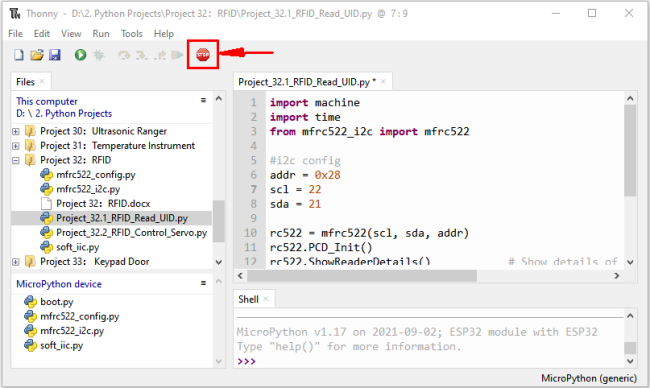650x388 pixels.
Task: Click code line 'addr = 0x28'
Action: (x=305, y=175)
